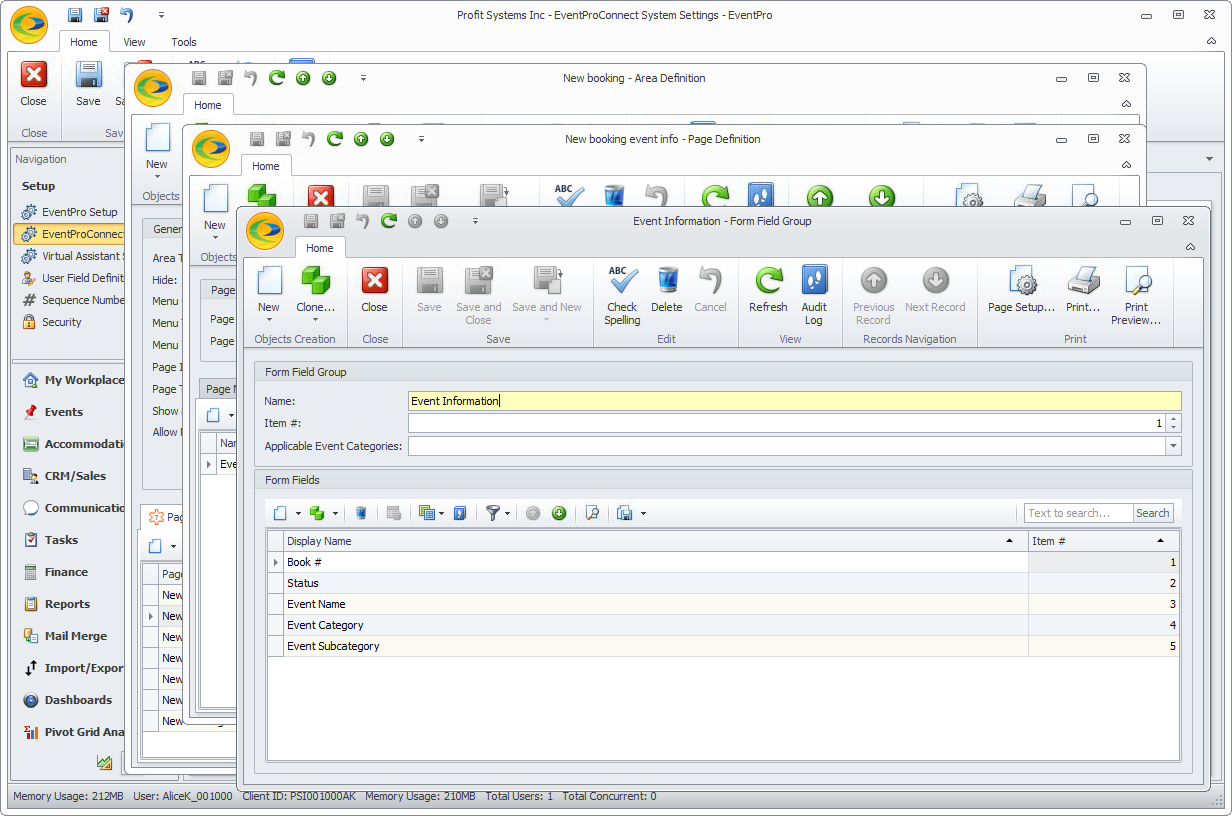Go to Previous Record in Form Field Group

click(873, 296)
